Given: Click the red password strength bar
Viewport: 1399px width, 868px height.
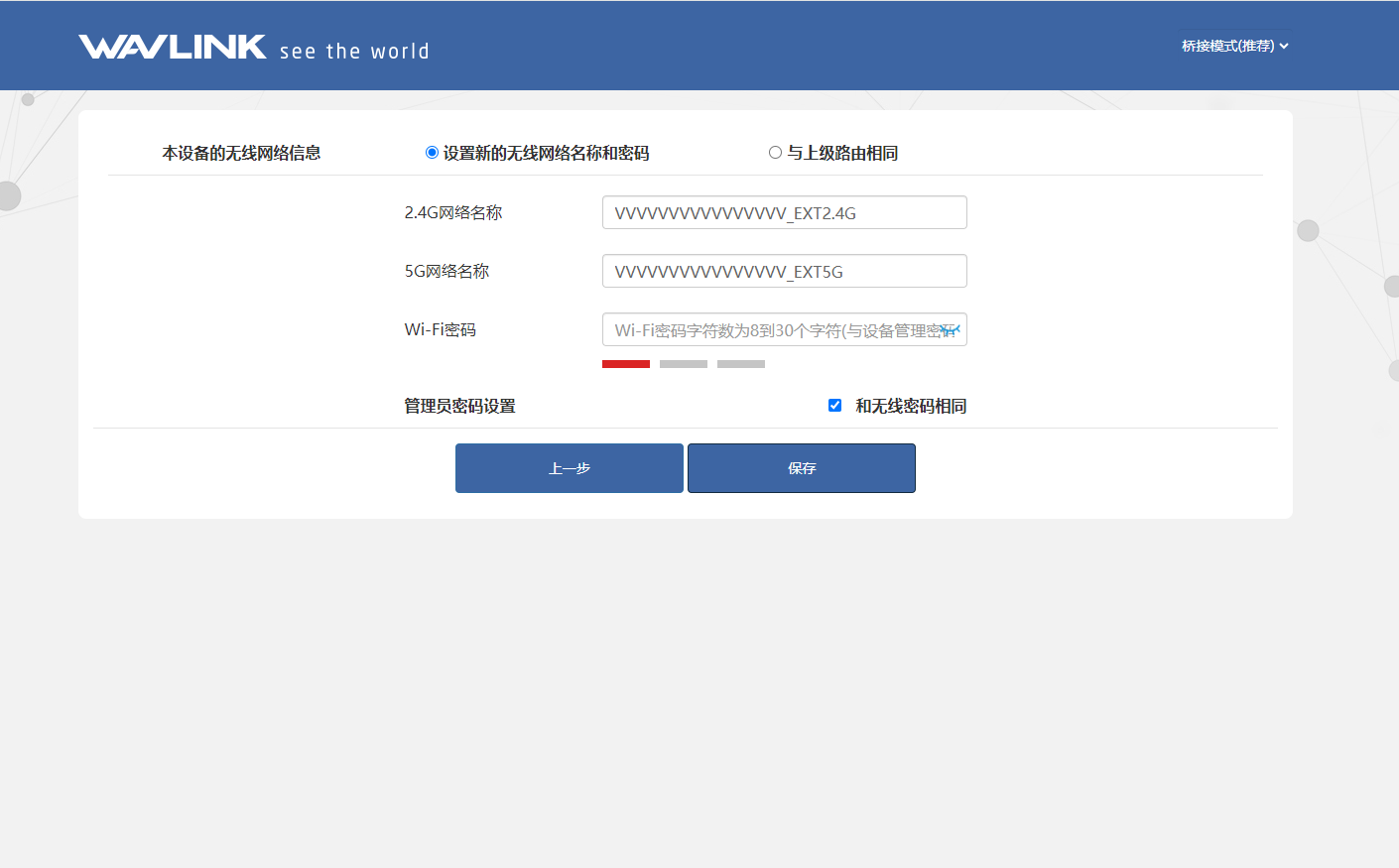Looking at the screenshot, I should (x=625, y=364).
